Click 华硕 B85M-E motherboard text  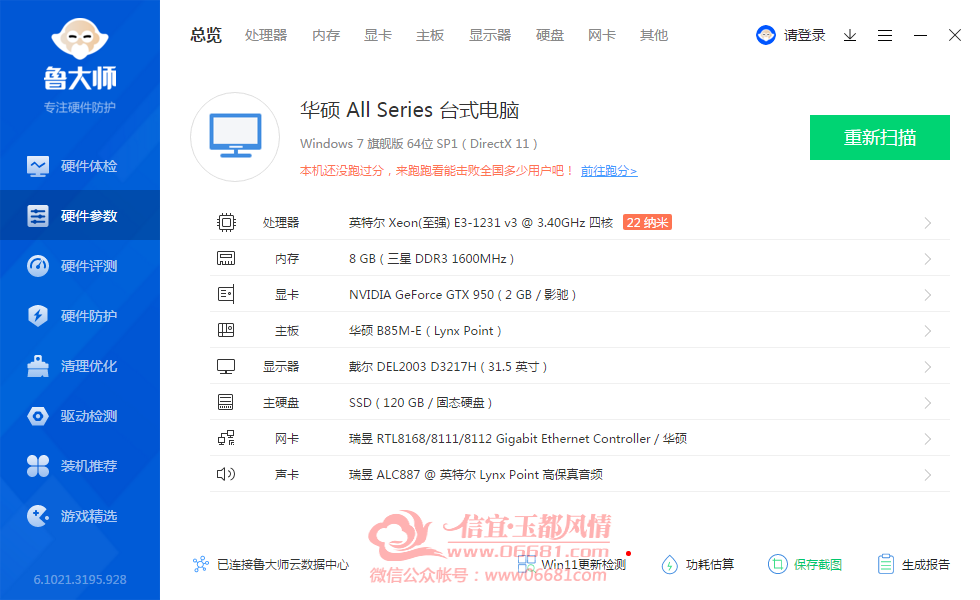click(425, 331)
